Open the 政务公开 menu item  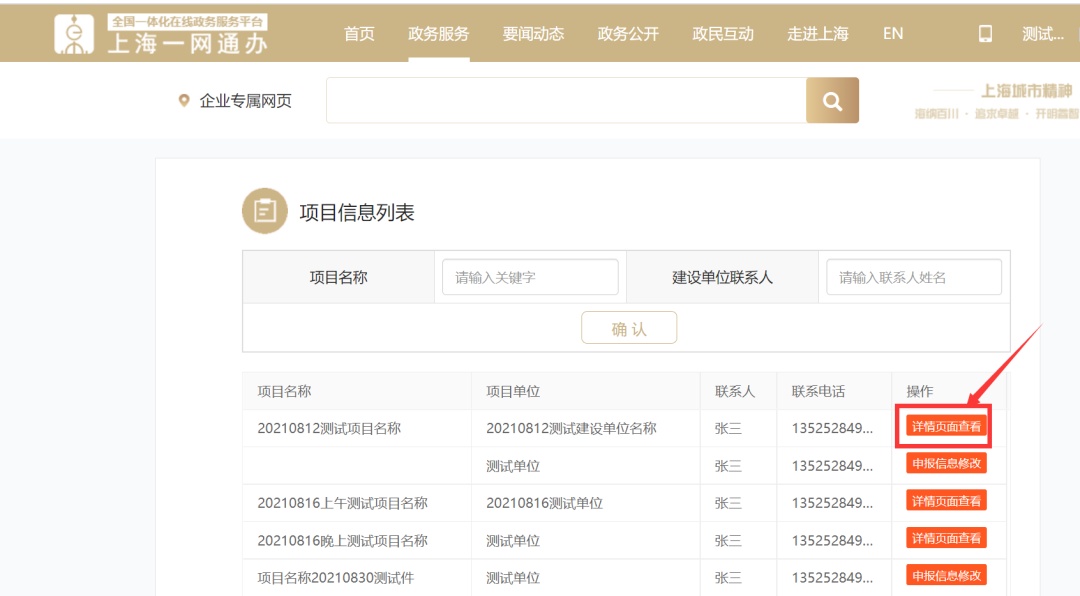(628, 33)
